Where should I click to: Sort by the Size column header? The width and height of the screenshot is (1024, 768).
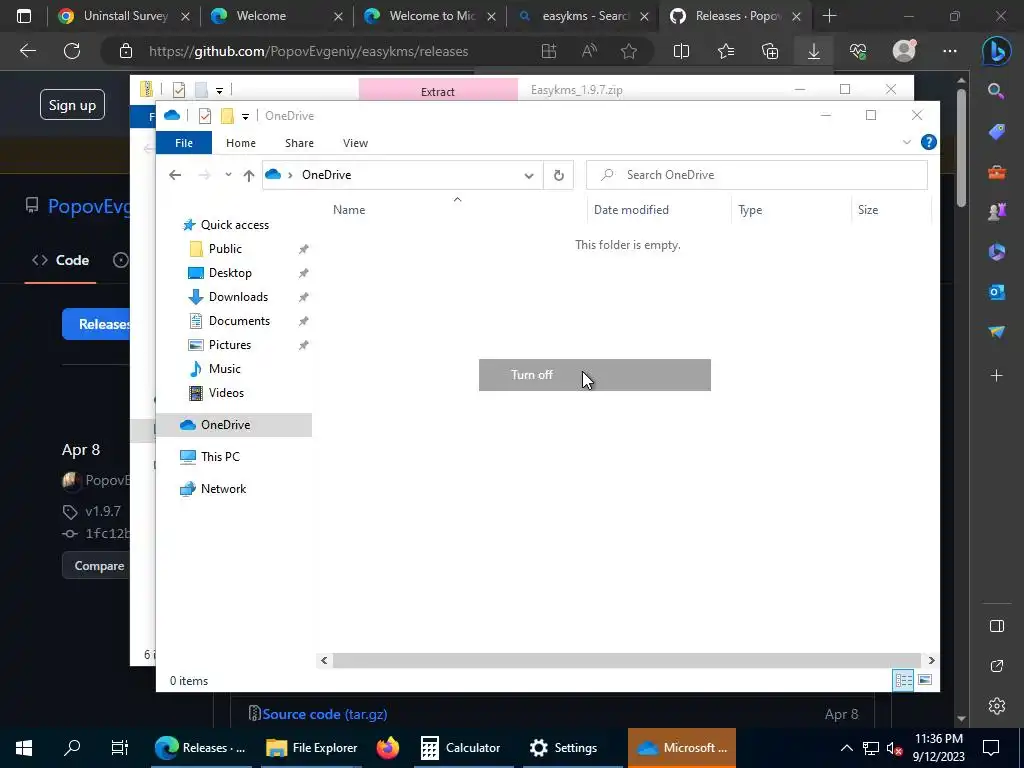point(867,210)
